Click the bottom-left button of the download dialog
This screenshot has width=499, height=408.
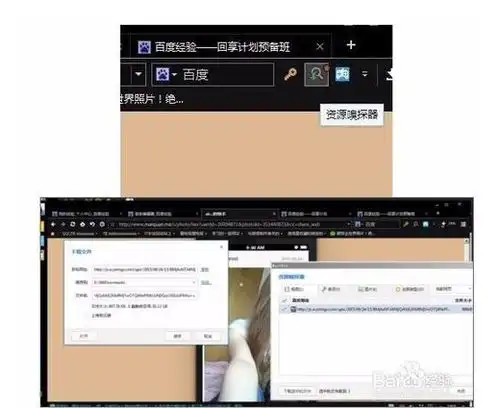[84, 336]
